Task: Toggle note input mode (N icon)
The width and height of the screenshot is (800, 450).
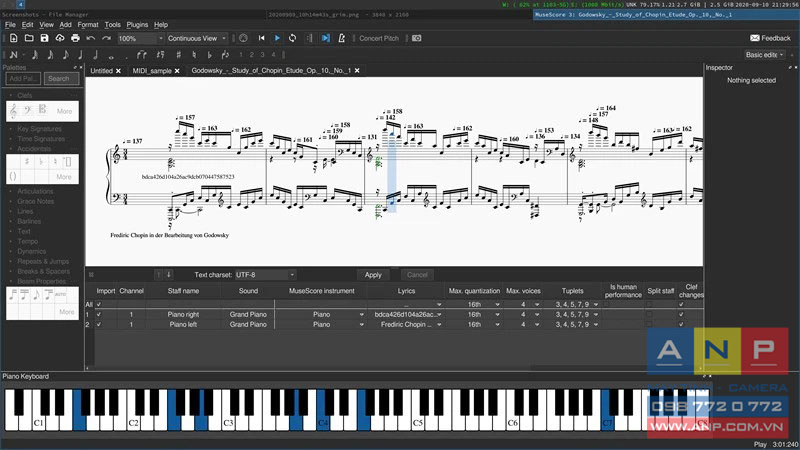Action: 14,55
